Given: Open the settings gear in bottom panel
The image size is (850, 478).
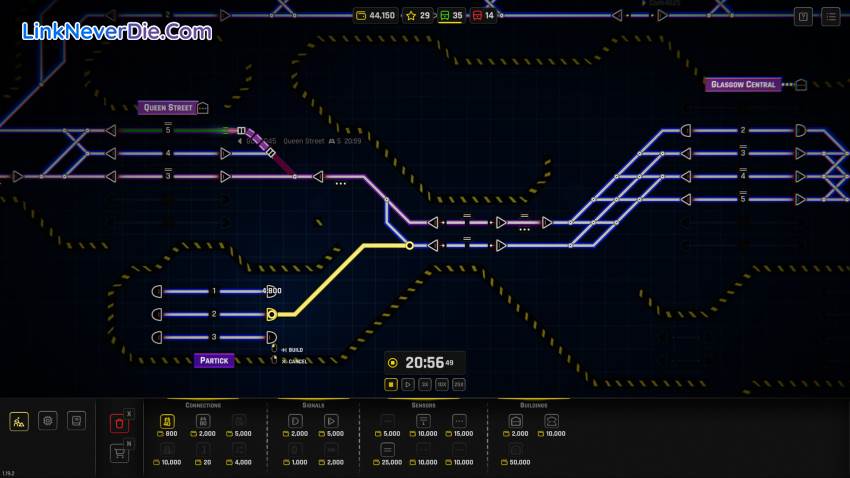Looking at the screenshot, I should pos(48,422).
